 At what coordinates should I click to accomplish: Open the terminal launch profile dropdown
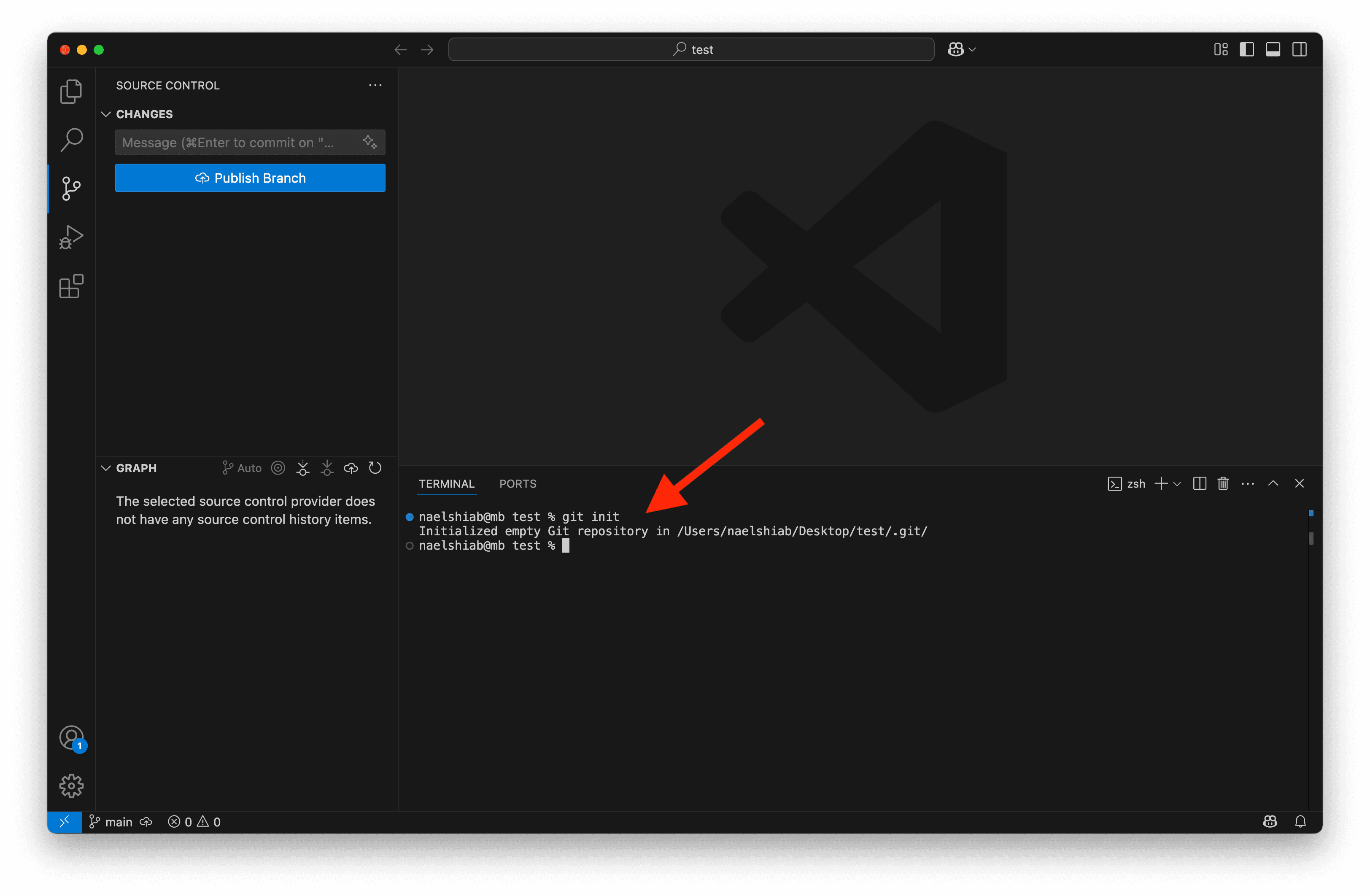click(x=1177, y=484)
